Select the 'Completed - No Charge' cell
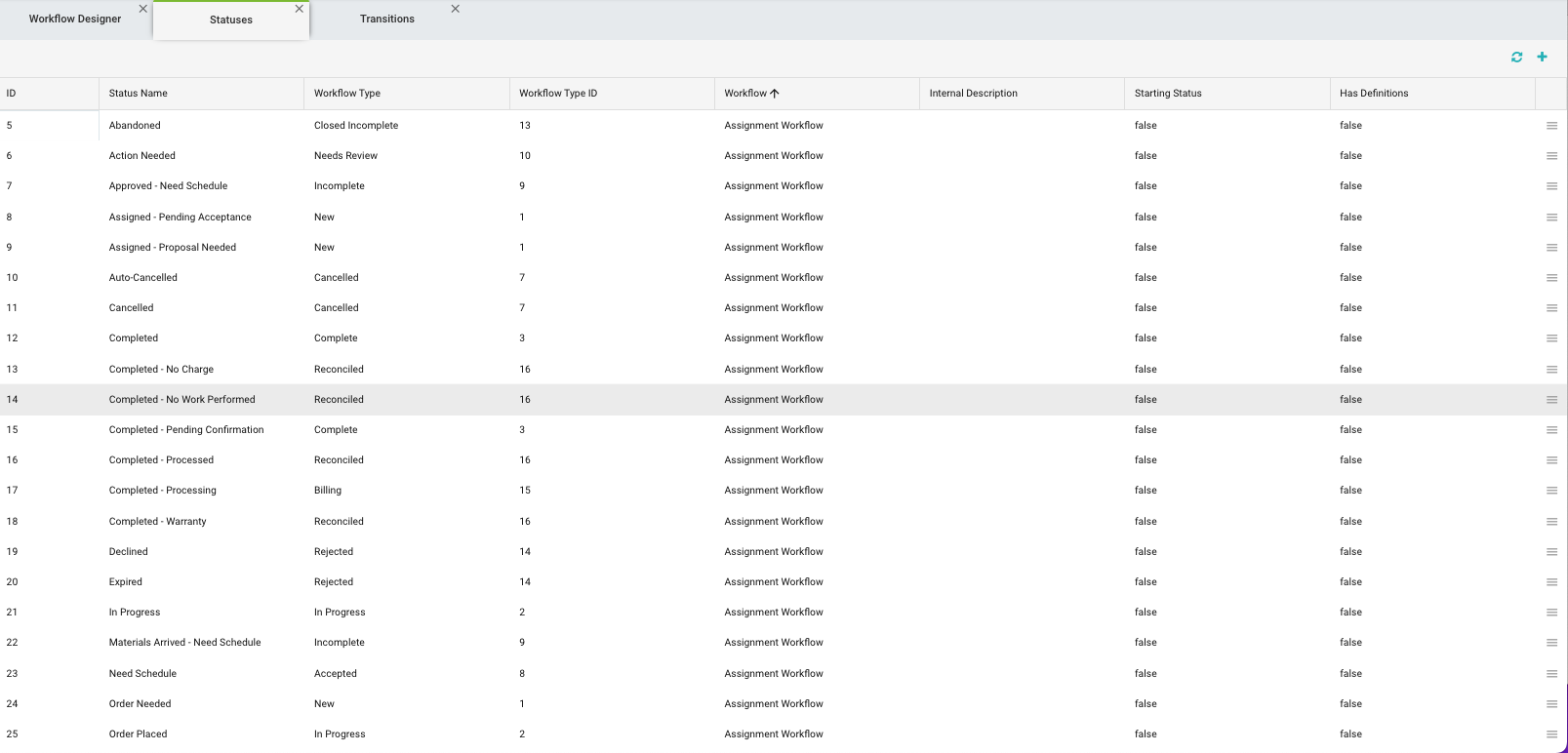 pos(201,370)
